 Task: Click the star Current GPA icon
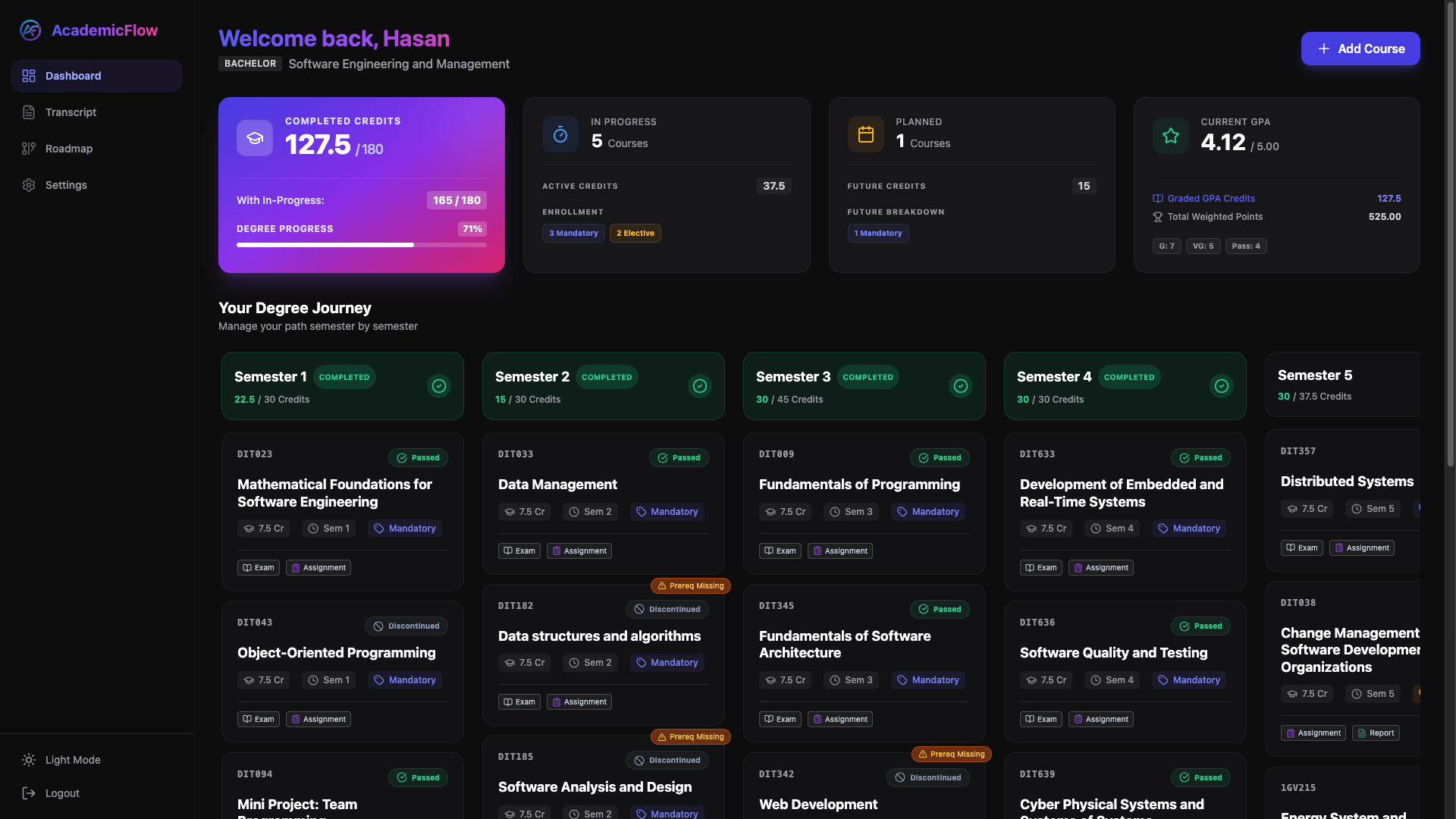click(x=1171, y=136)
